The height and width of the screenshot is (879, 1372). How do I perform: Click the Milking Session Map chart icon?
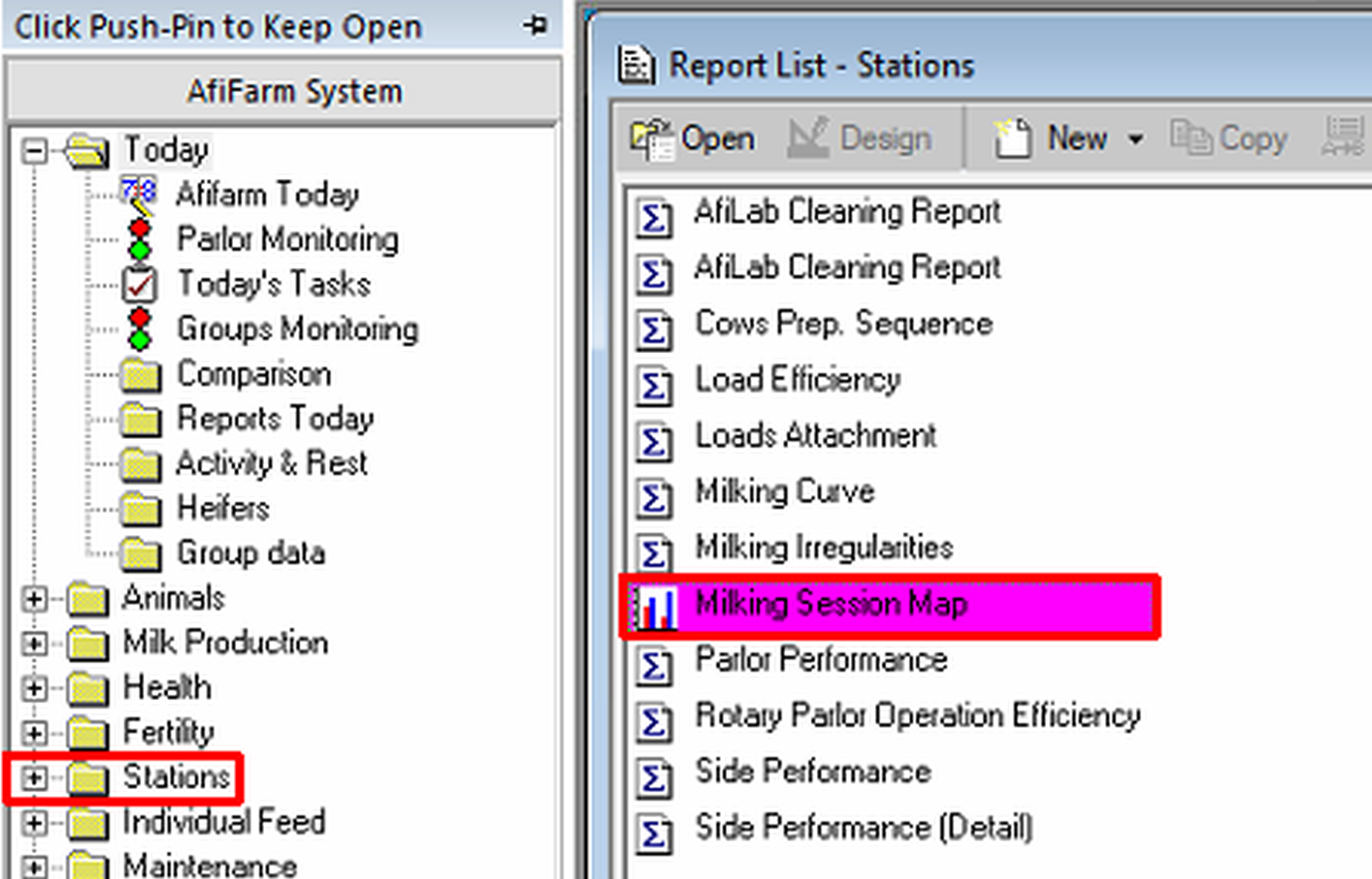(655, 606)
